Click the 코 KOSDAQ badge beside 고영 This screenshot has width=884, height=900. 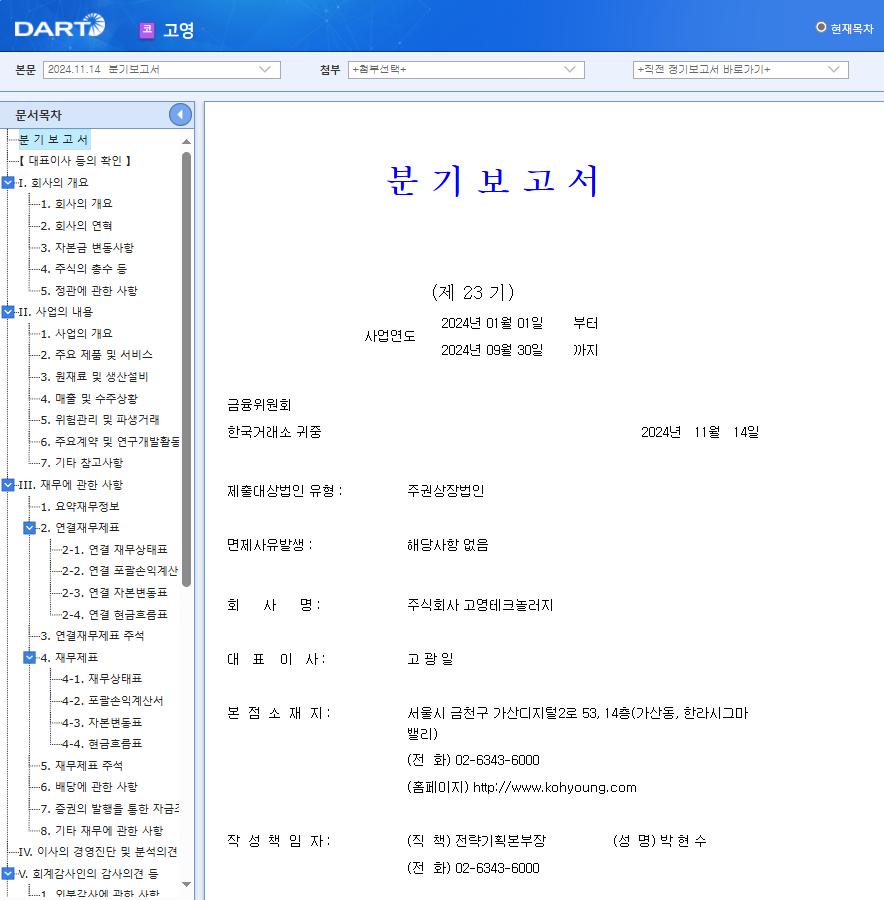[x=143, y=29]
